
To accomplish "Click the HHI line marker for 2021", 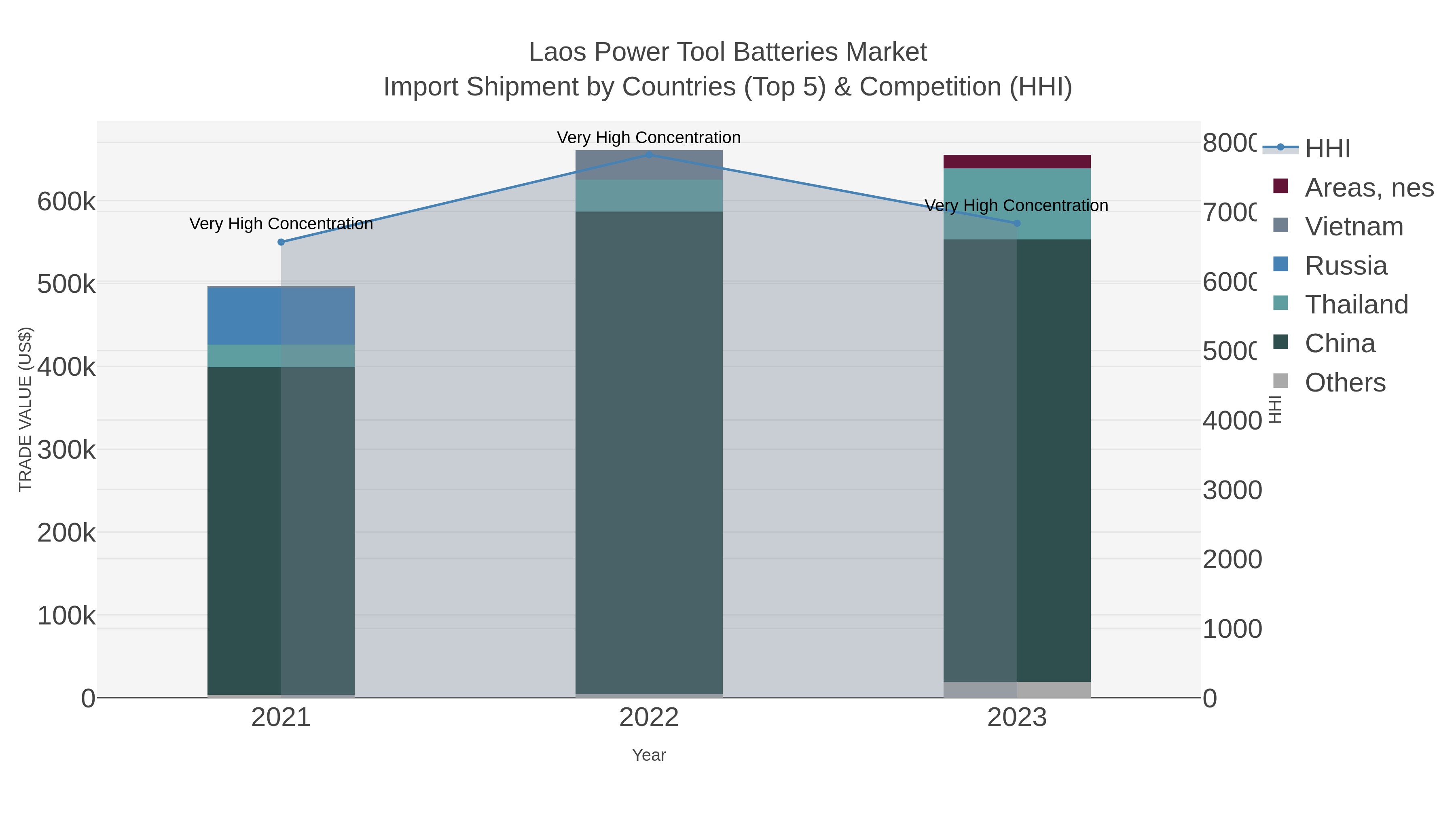I will 281,242.
